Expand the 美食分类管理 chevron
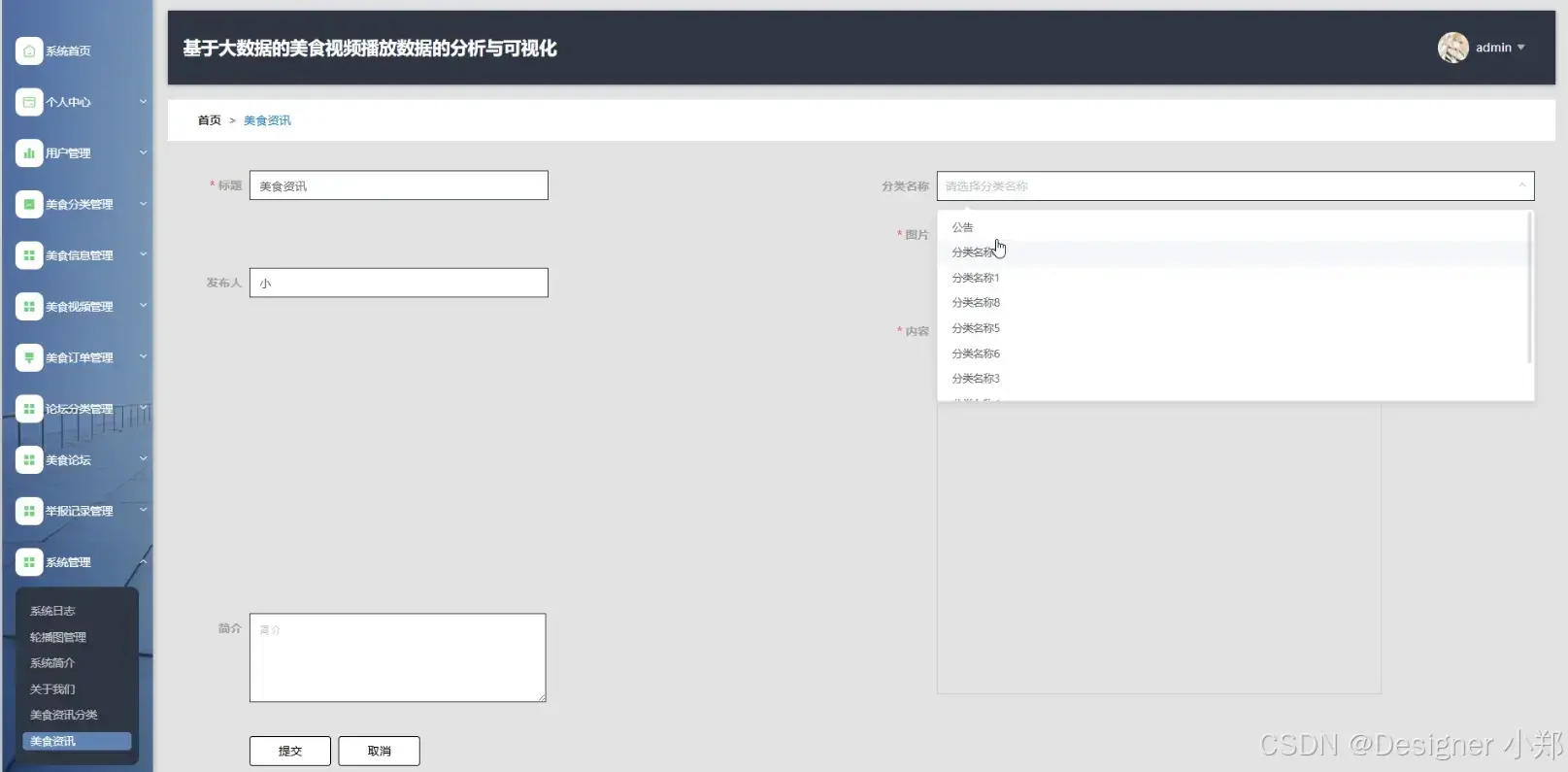 [143, 204]
